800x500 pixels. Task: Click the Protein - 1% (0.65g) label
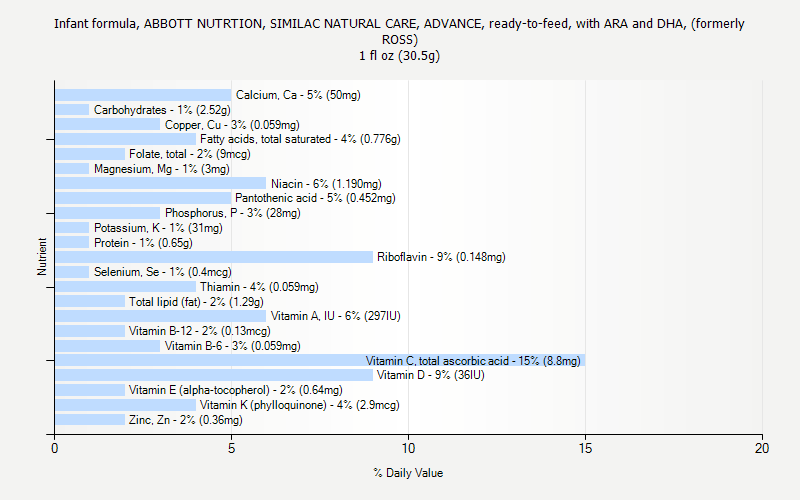click(x=143, y=243)
